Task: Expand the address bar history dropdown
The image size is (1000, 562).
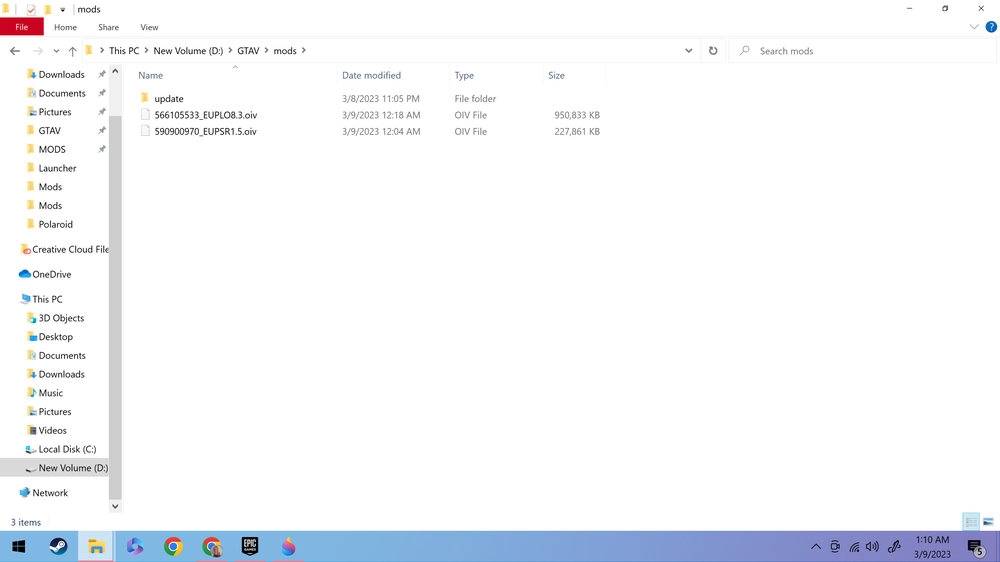Action: tap(689, 50)
